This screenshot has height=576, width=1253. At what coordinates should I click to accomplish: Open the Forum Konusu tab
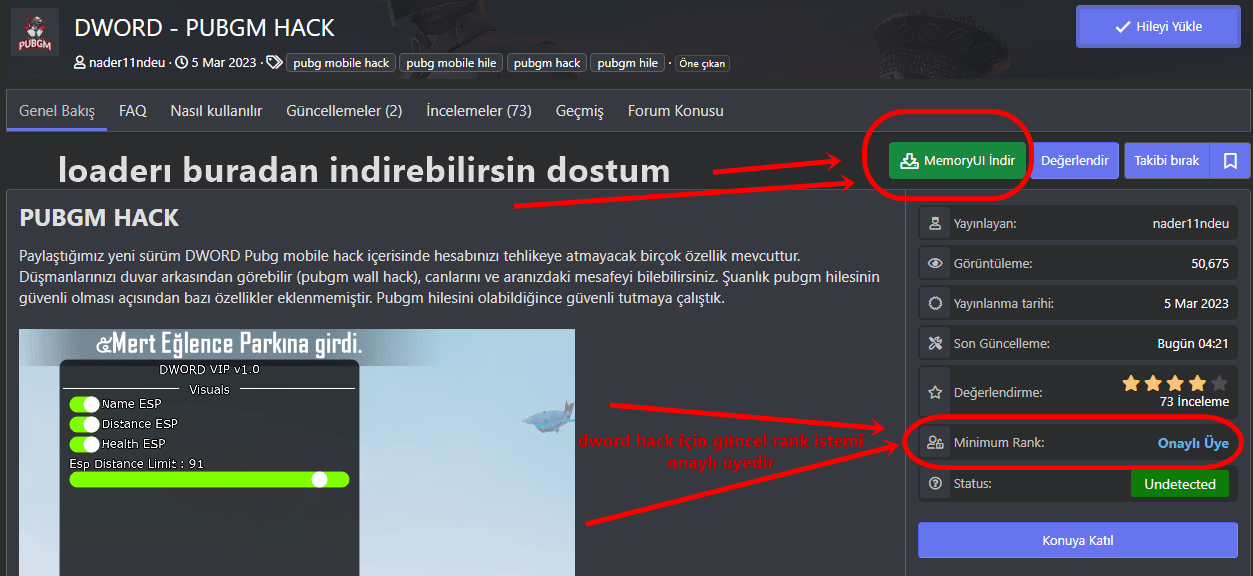(x=676, y=111)
